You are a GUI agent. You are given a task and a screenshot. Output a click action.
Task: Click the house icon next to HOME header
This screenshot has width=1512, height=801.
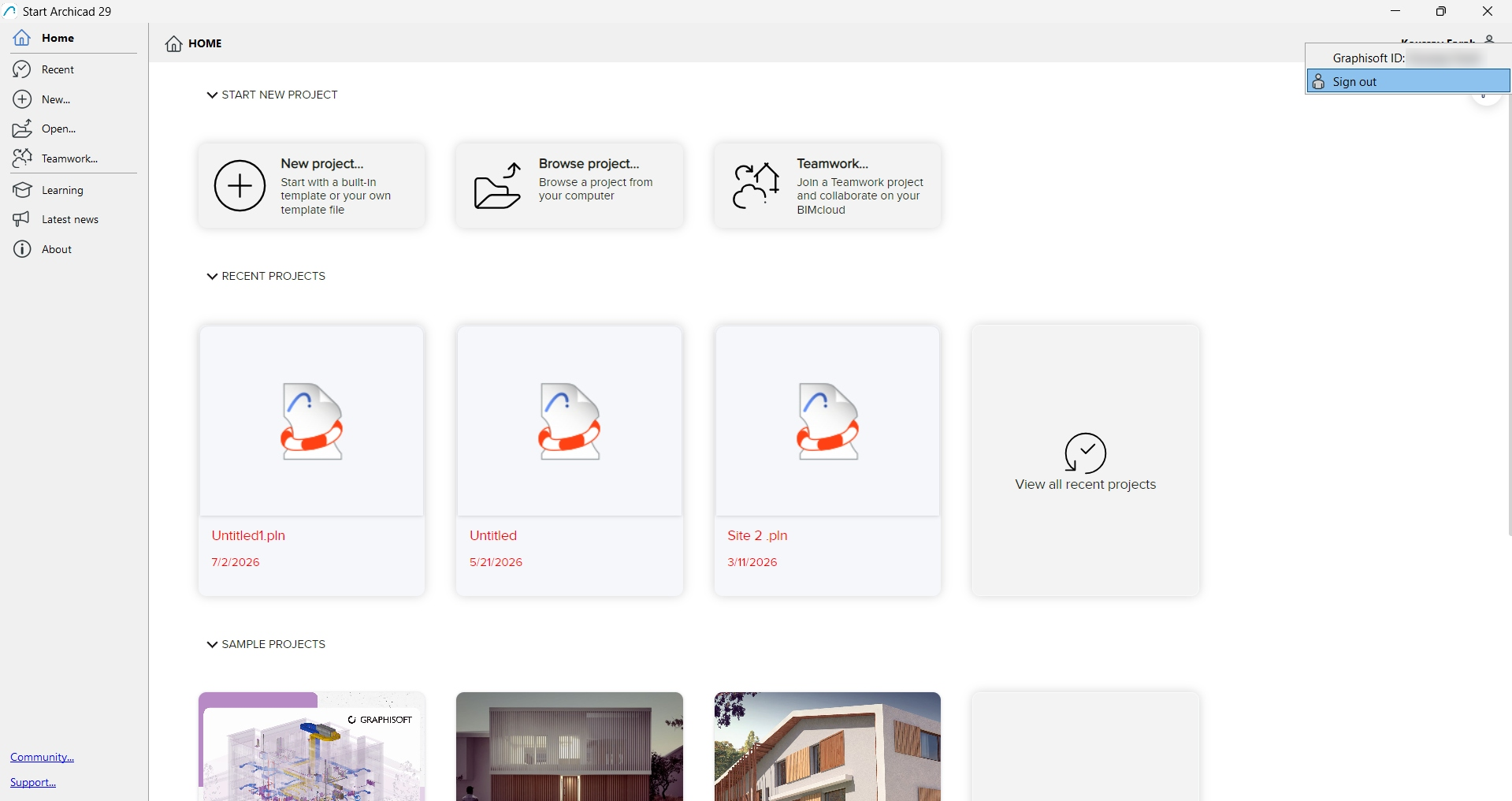174,43
